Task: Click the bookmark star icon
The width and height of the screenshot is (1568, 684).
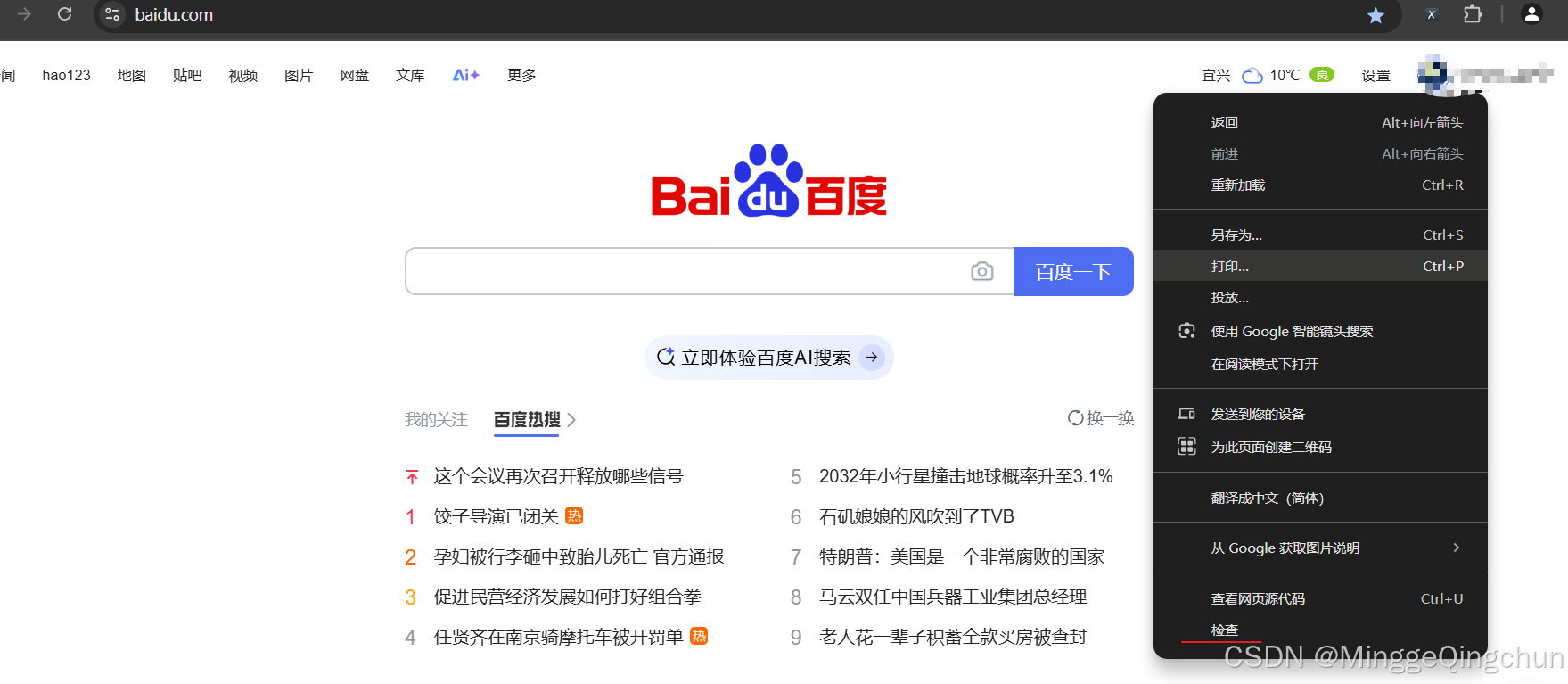Action: [1375, 15]
